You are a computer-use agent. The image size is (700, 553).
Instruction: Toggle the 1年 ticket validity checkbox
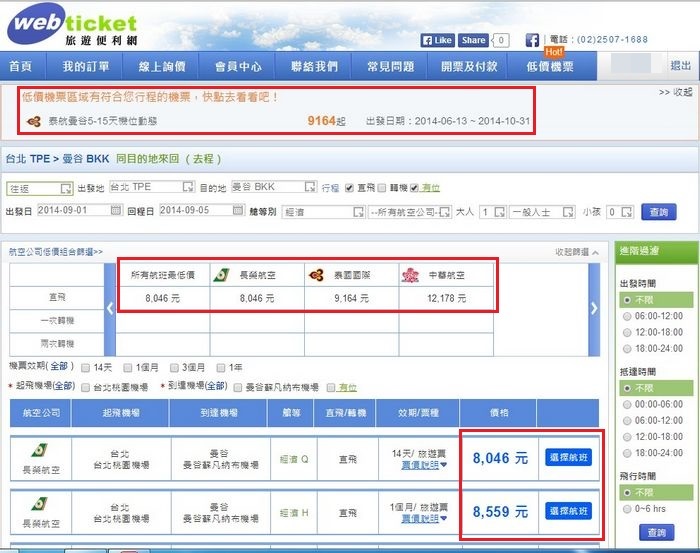point(221,368)
